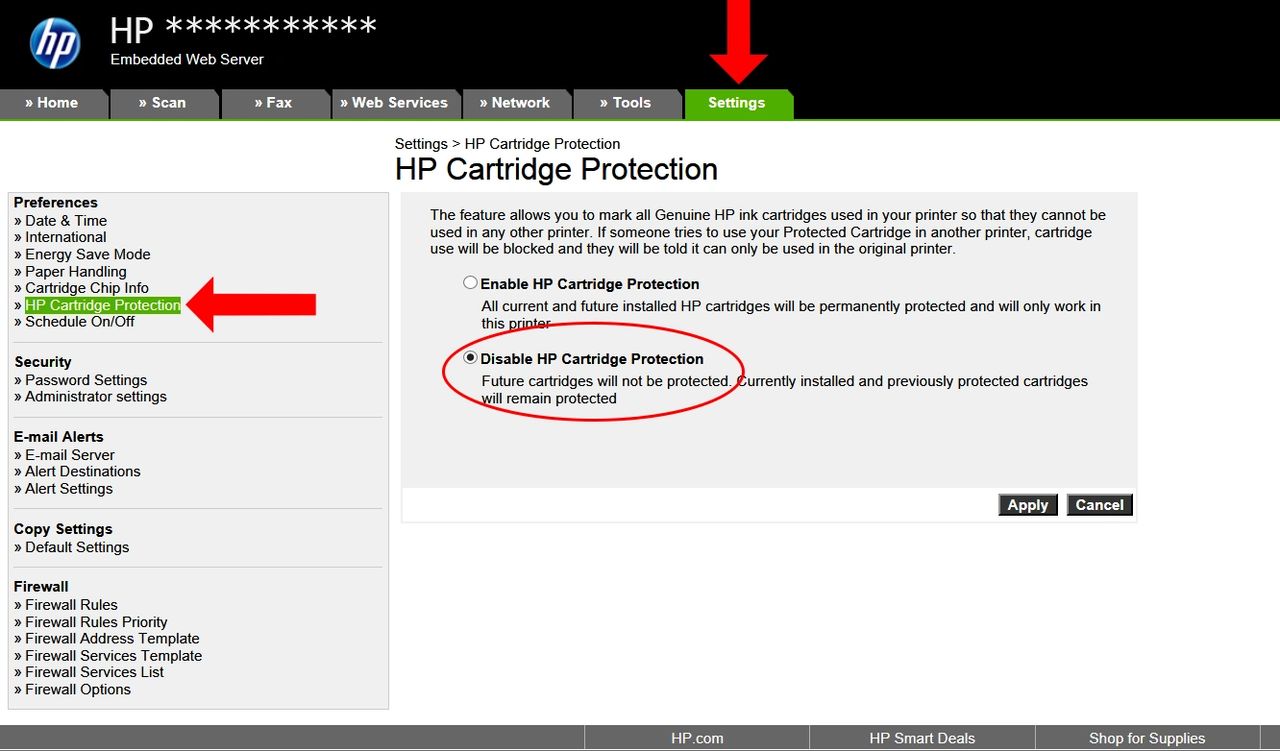Open the Home tab

tap(52, 103)
